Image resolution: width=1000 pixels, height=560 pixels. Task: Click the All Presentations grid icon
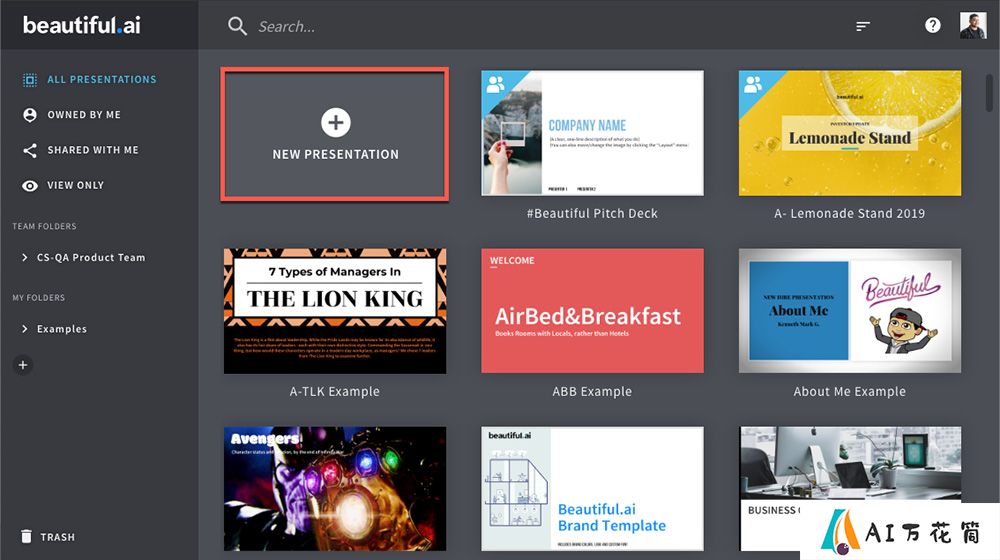(30, 80)
